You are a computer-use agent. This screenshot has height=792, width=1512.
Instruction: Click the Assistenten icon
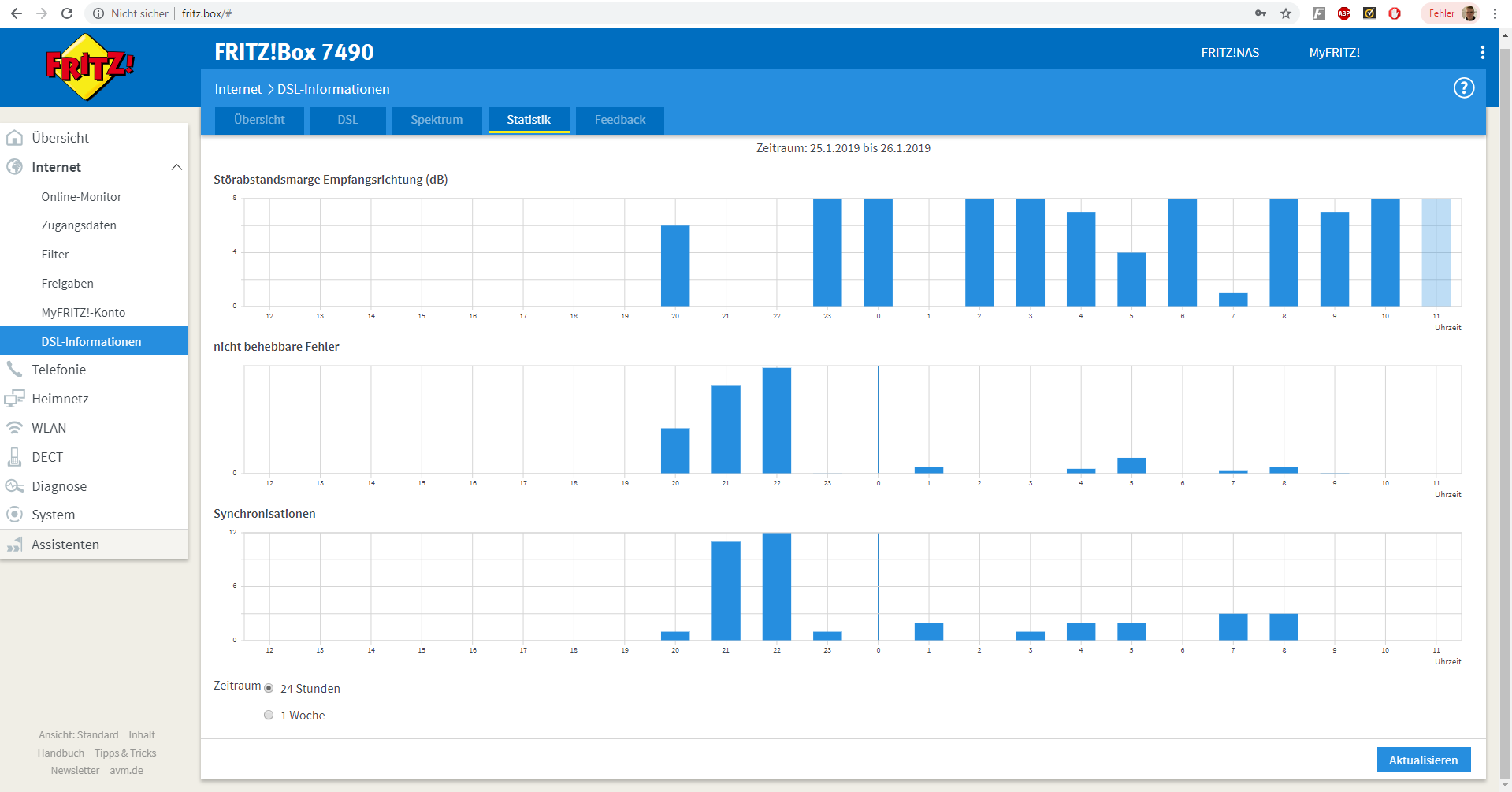pos(14,545)
